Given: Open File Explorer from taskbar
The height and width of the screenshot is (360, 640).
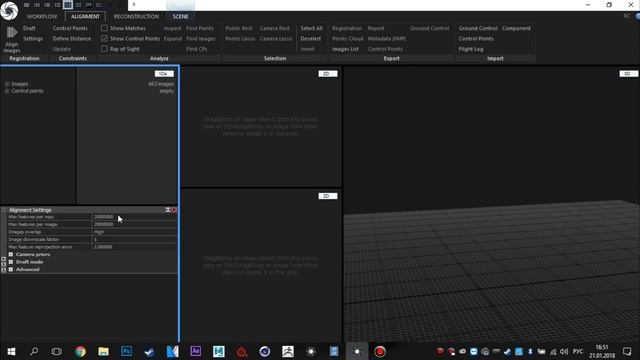Looking at the screenshot, I should [x=103, y=351].
